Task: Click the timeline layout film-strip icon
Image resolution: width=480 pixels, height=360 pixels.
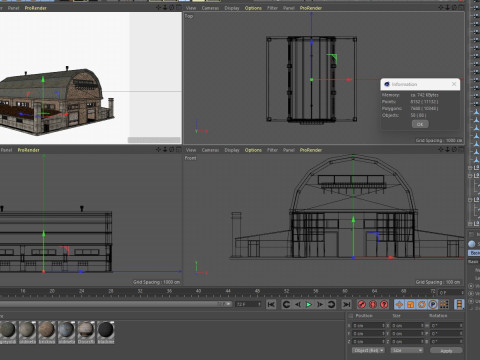Action: [459, 304]
